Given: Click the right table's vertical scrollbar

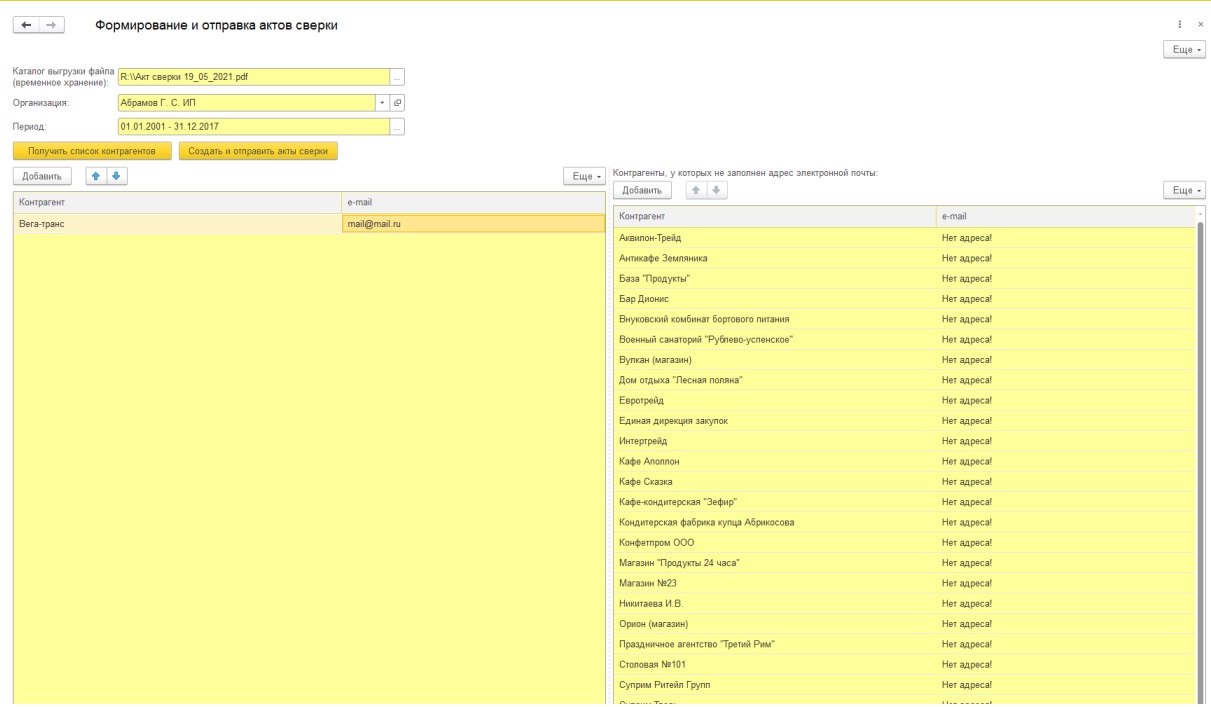Looking at the screenshot, I should point(1198,450).
